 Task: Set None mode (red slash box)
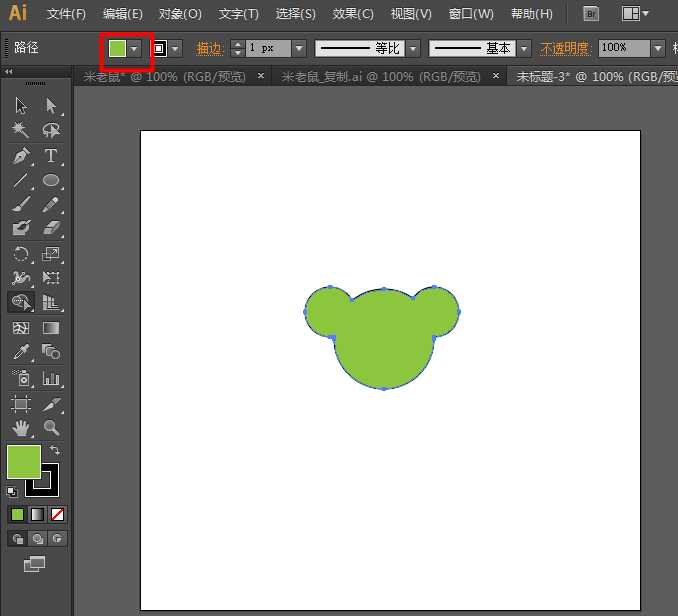pos(57,514)
